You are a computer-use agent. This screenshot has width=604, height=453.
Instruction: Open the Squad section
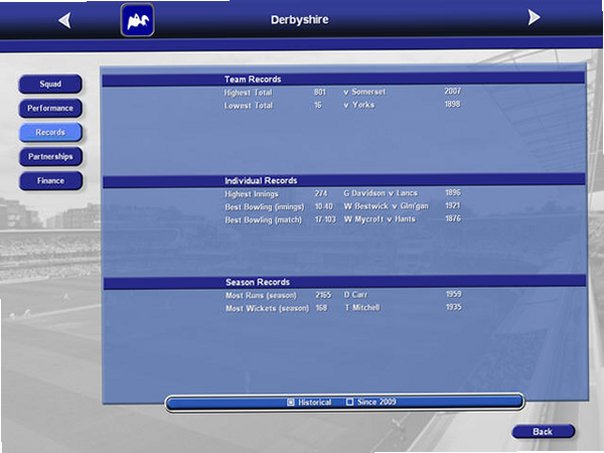click(x=50, y=84)
